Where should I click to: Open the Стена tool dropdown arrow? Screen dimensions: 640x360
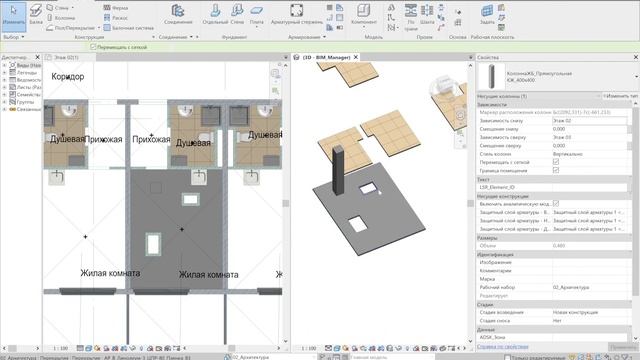click(x=73, y=8)
